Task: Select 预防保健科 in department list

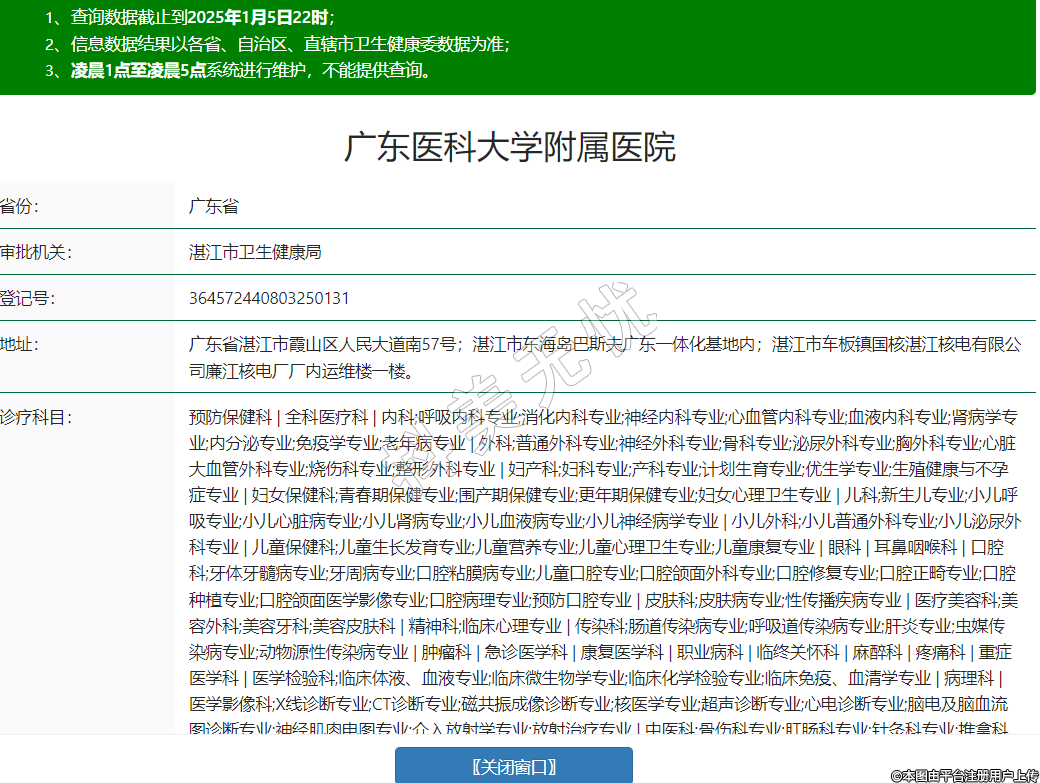Action: [x=230, y=416]
